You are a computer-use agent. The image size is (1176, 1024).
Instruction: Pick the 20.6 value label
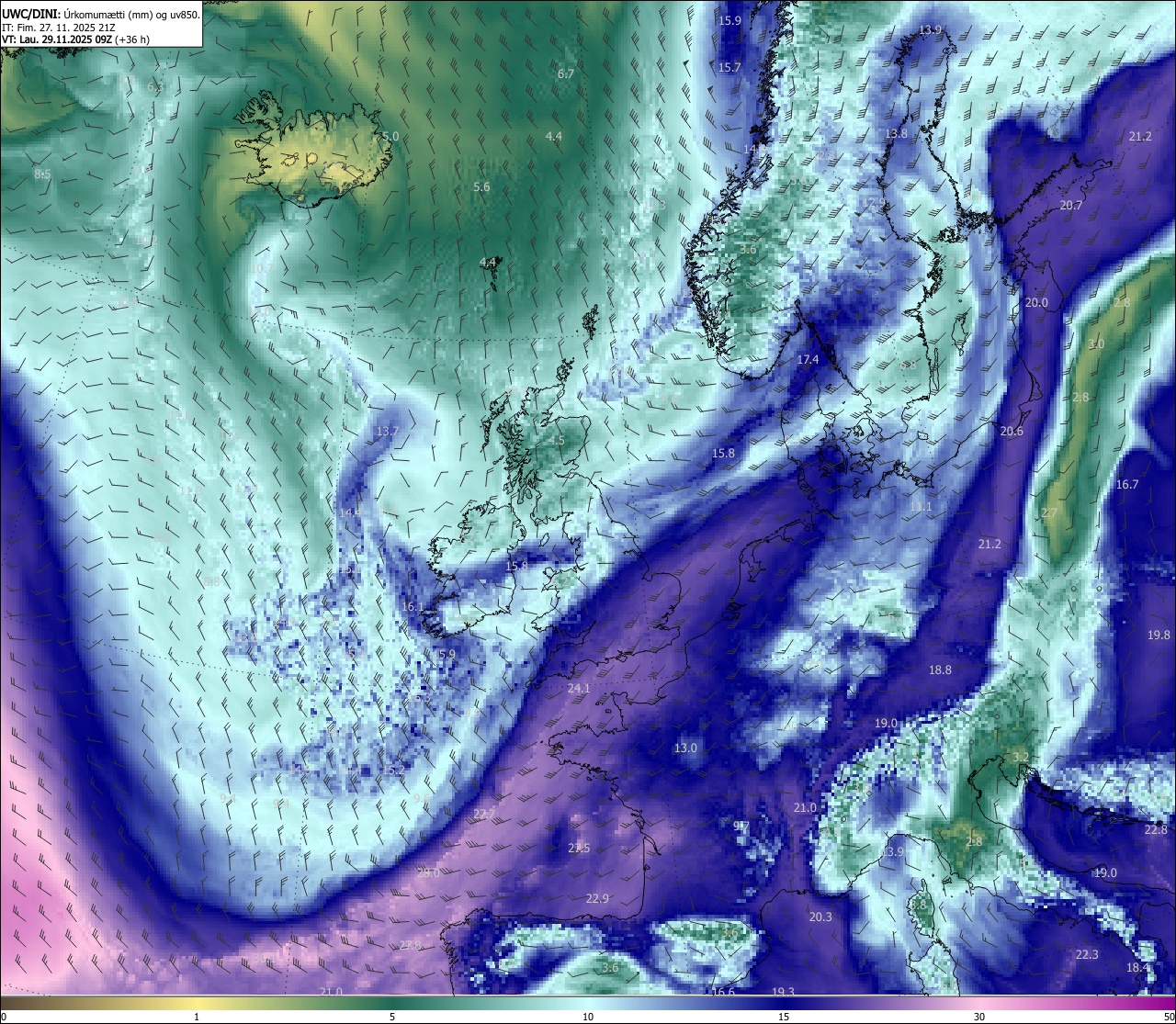click(1012, 431)
